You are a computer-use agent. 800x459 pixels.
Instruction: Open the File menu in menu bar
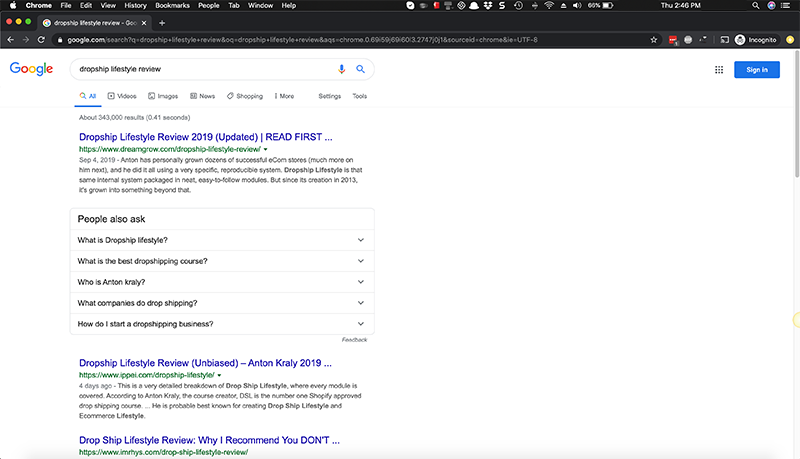[x=66, y=6]
